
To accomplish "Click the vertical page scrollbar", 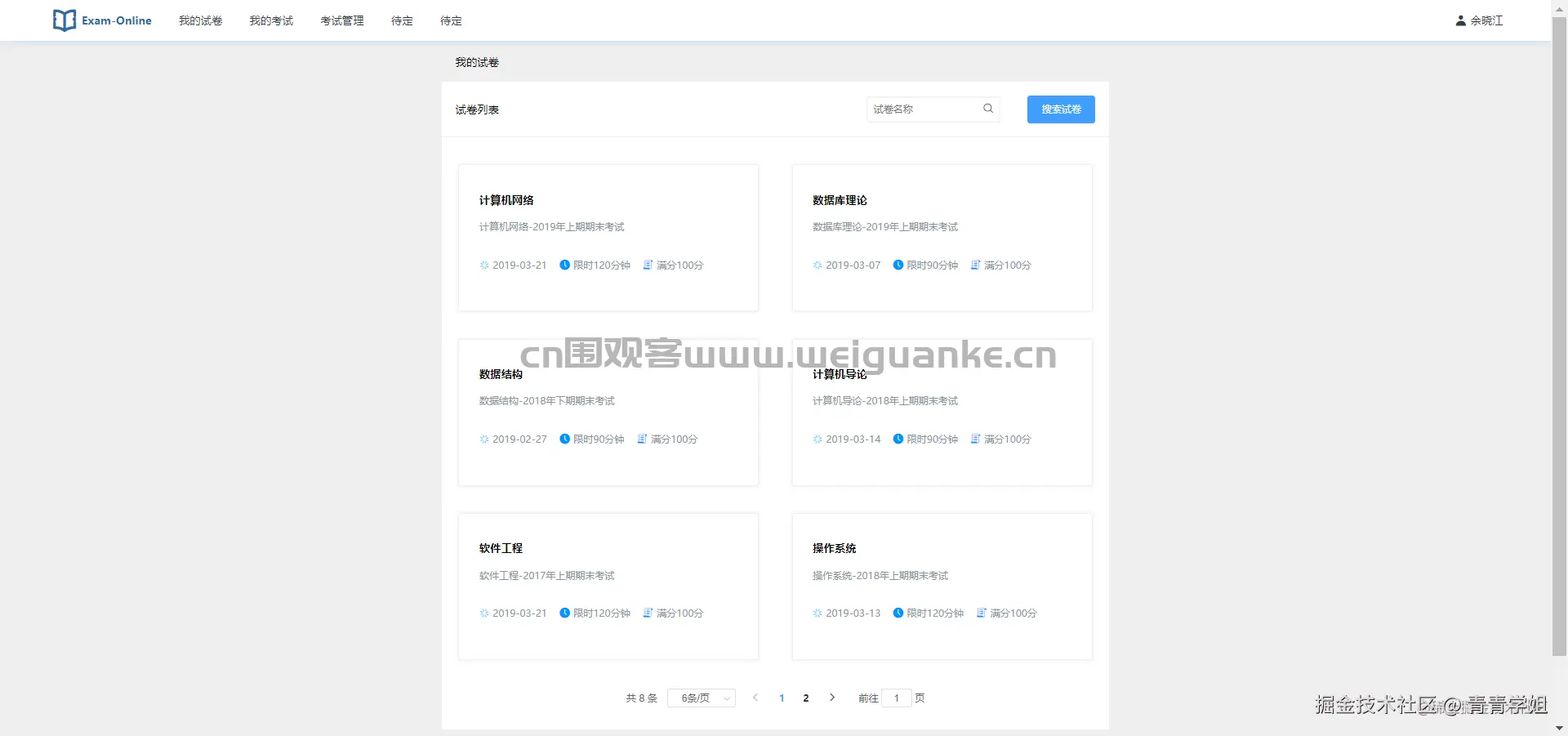I will [x=1559, y=335].
